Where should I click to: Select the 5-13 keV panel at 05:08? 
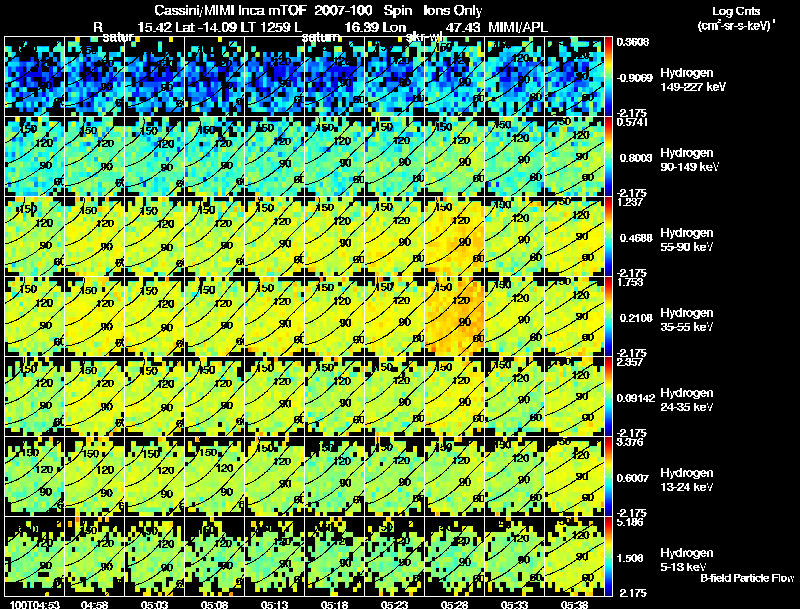click(x=214, y=557)
